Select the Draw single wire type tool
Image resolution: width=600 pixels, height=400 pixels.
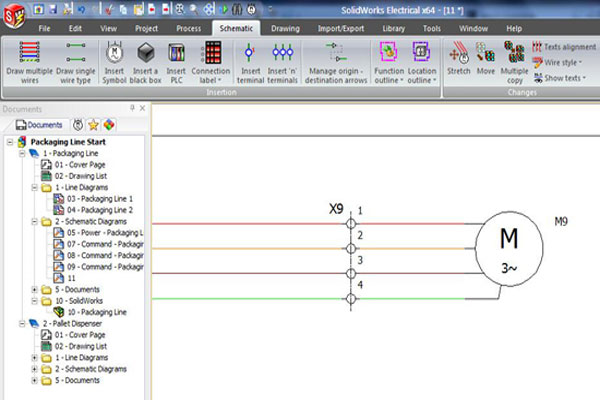point(77,58)
